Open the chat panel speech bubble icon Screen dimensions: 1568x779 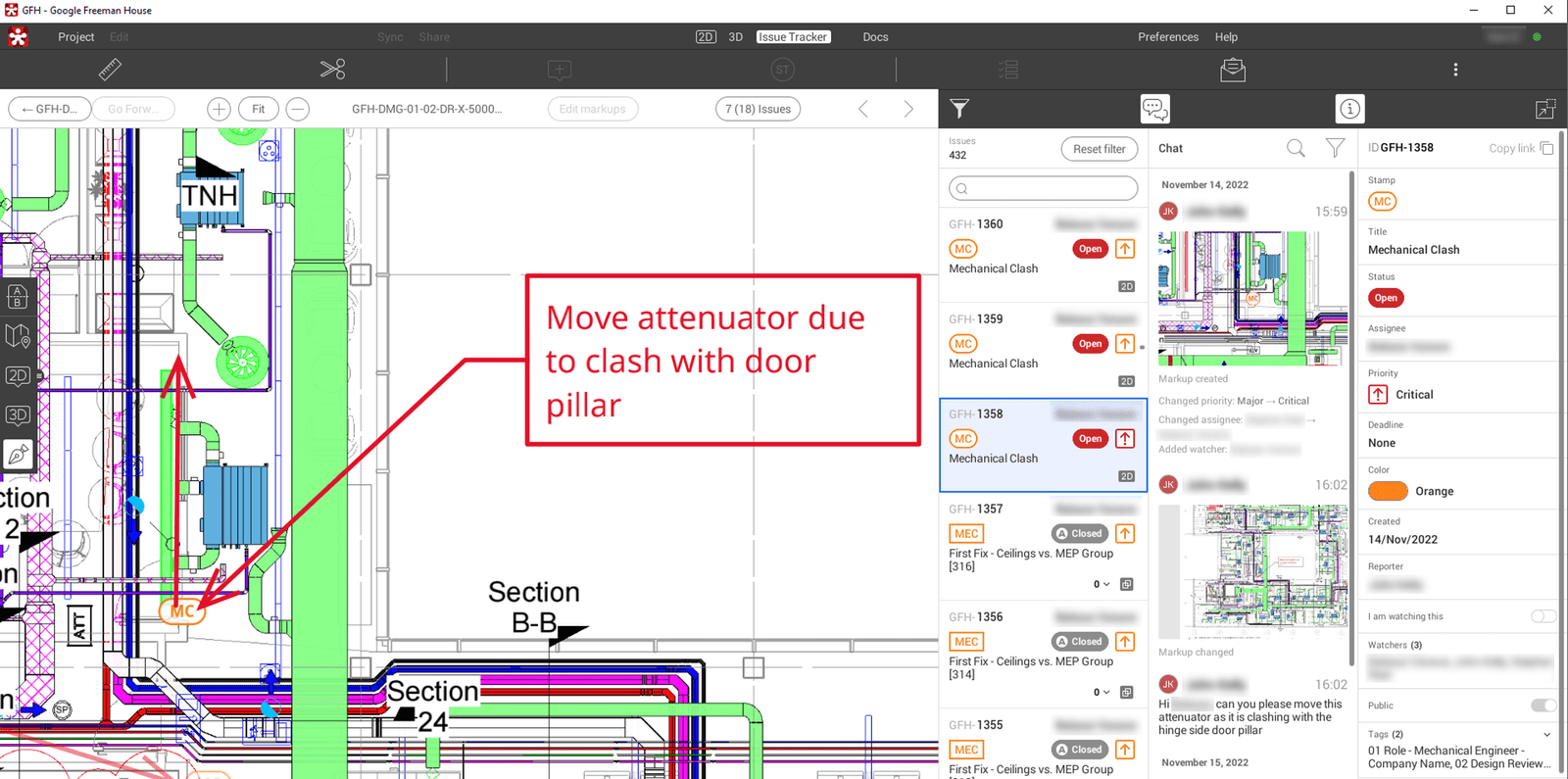click(1154, 109)
